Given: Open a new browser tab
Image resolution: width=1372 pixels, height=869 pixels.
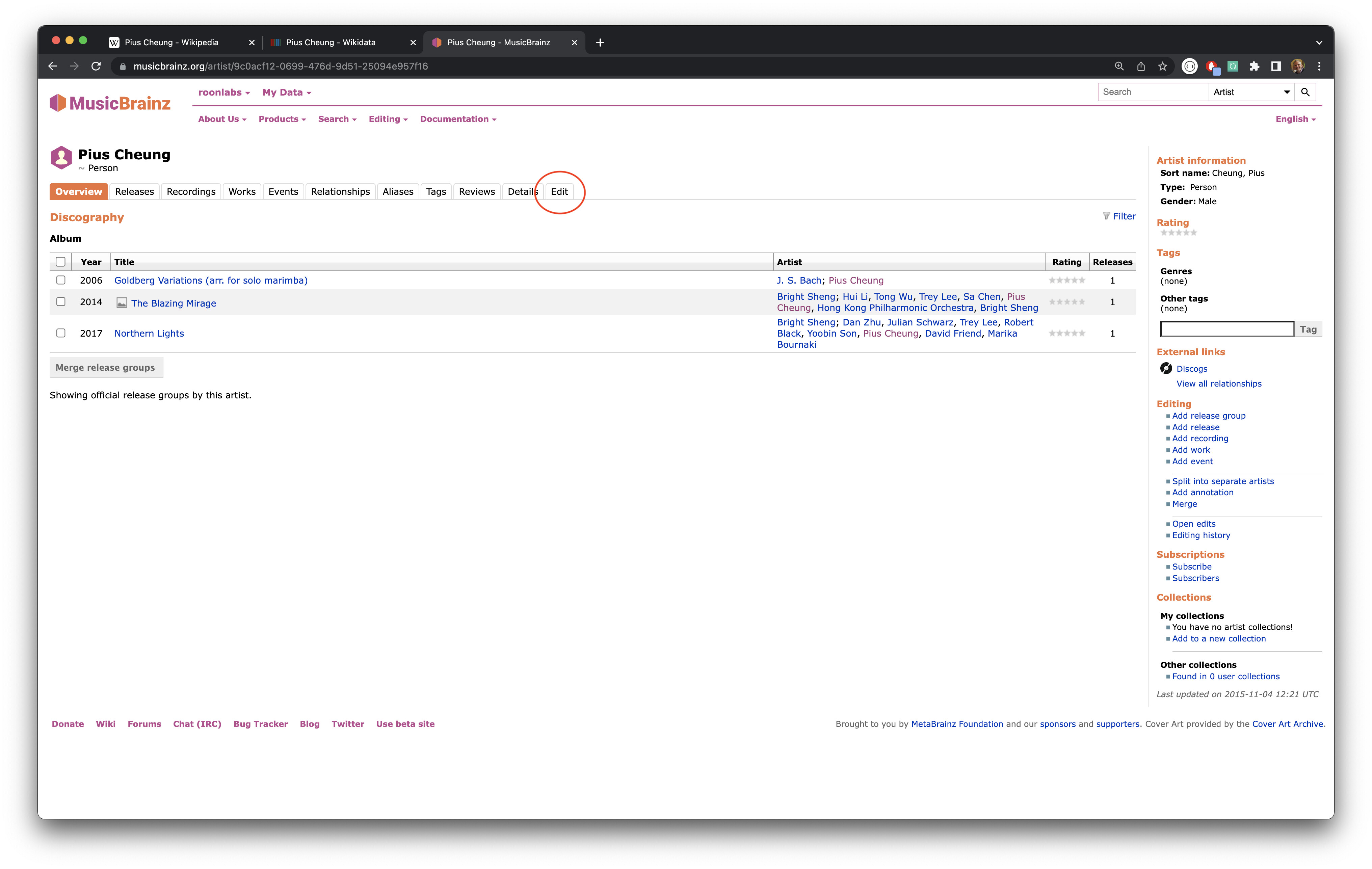Looking at the screenshot, I should point(600,43).
